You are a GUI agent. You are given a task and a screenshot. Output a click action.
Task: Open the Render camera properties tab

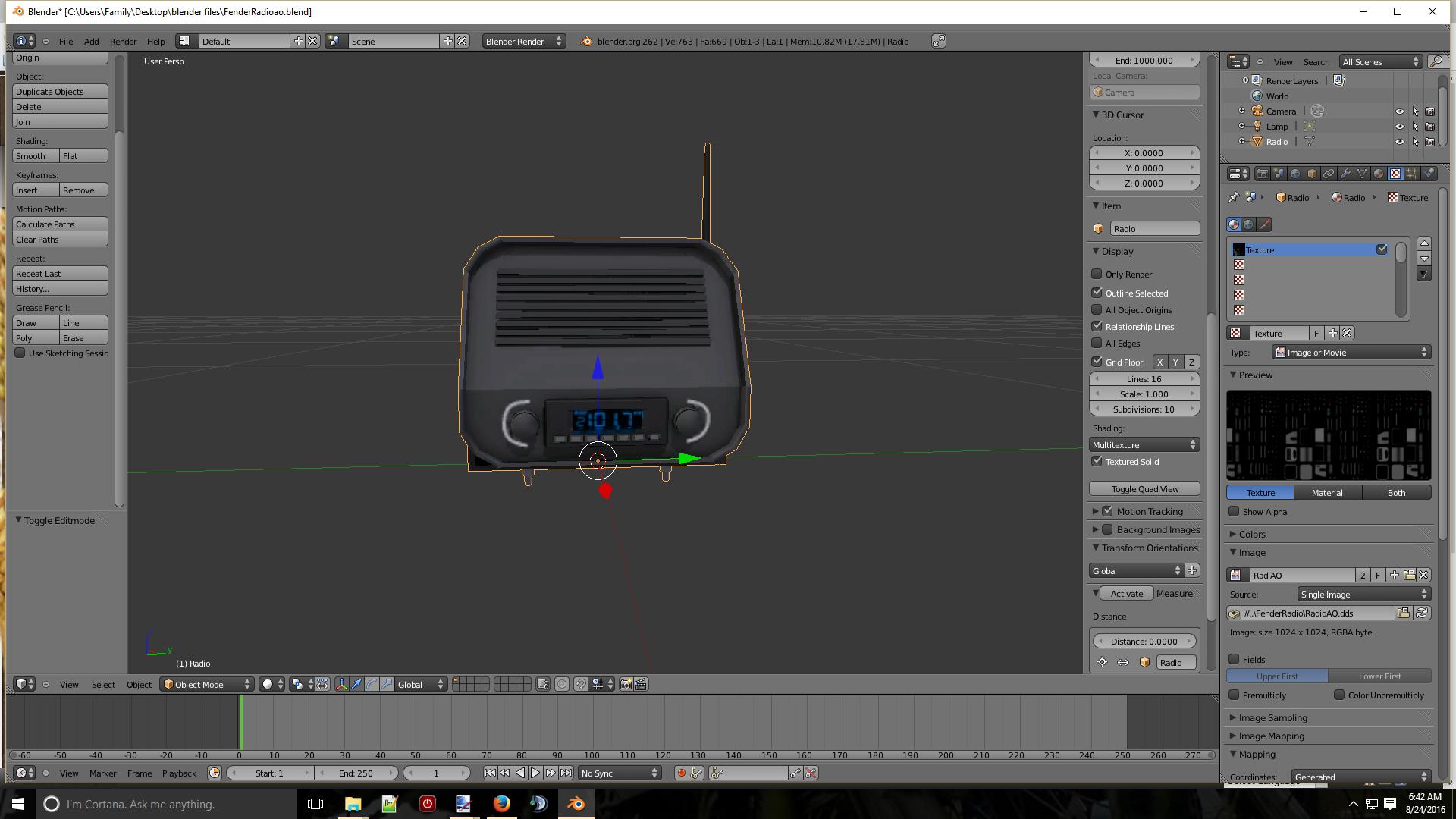coord(1262,174)
